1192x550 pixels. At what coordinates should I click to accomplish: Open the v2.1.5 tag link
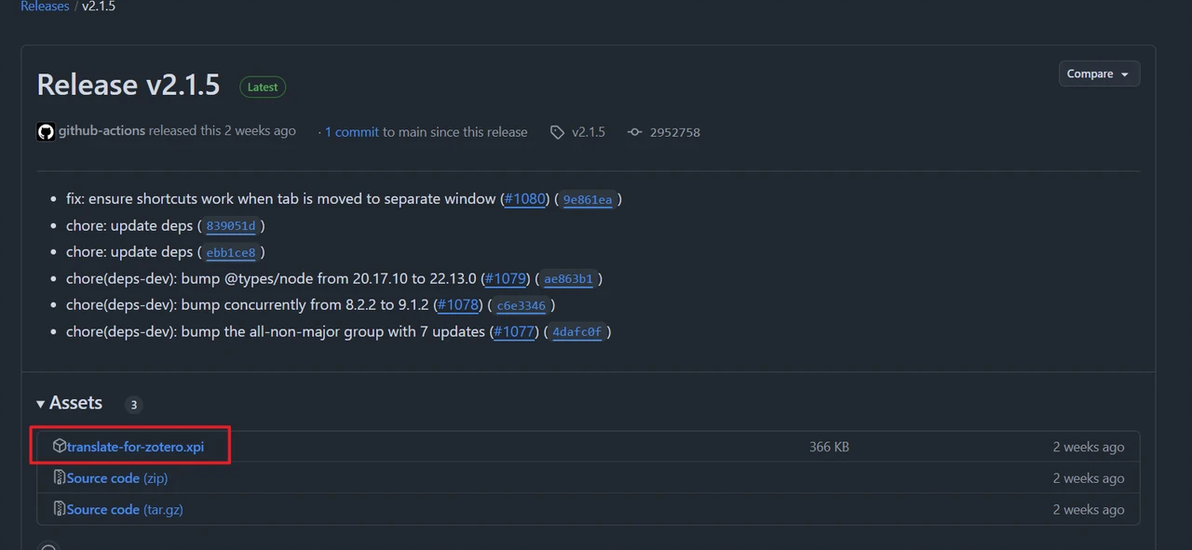coord(588,132)
